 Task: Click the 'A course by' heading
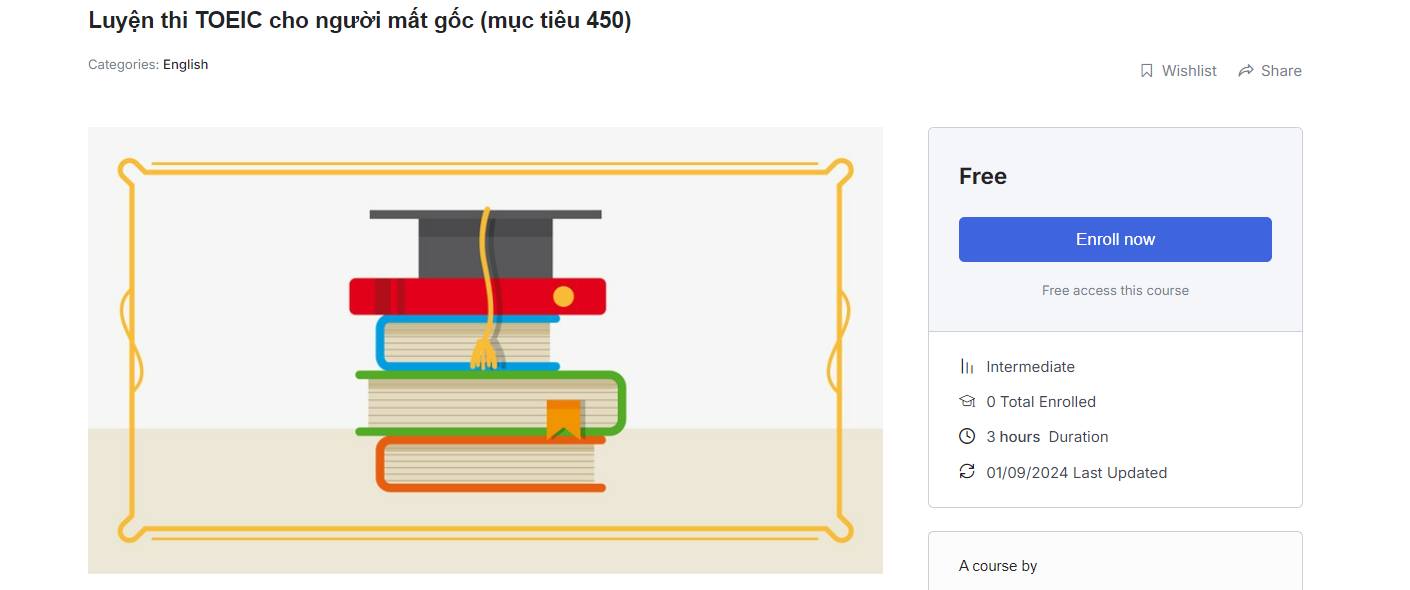point(998,566)
